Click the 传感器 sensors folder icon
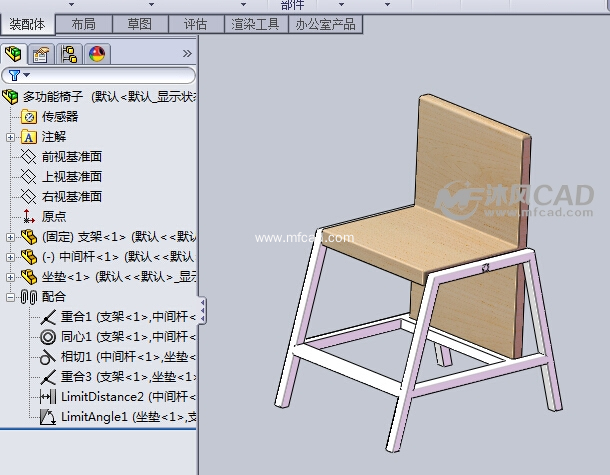 click(29, 117)
